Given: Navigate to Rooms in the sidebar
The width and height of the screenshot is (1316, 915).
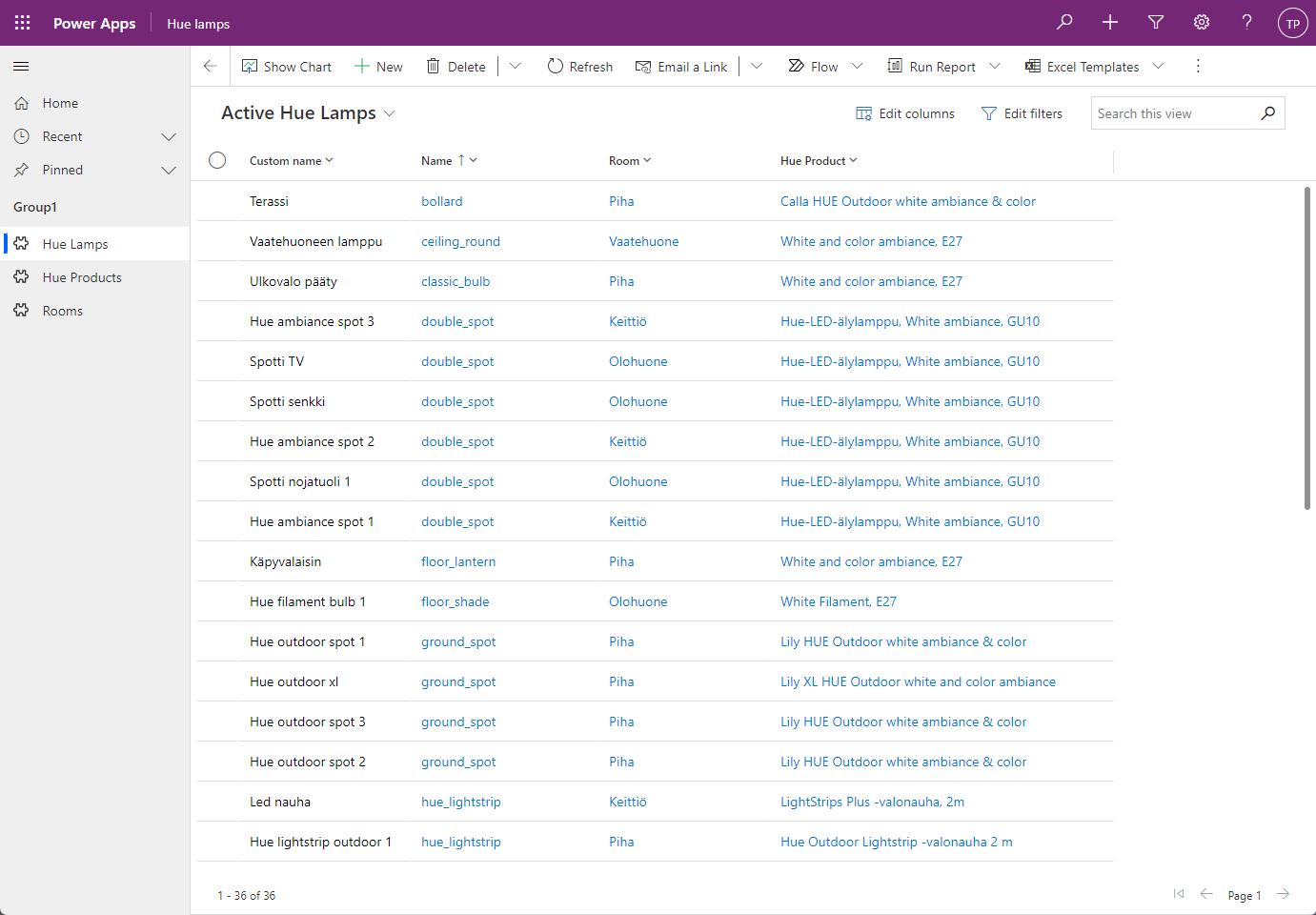Looking at the screenshot, I should pyautogui.click(x=63, y=312).
